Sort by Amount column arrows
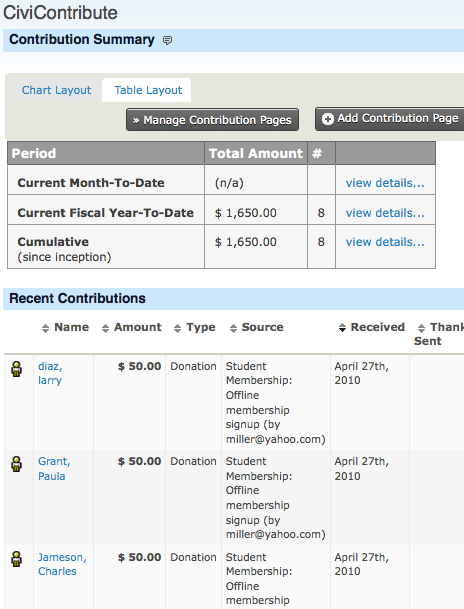Screen dimensions: 464x609 pos(105,328)
